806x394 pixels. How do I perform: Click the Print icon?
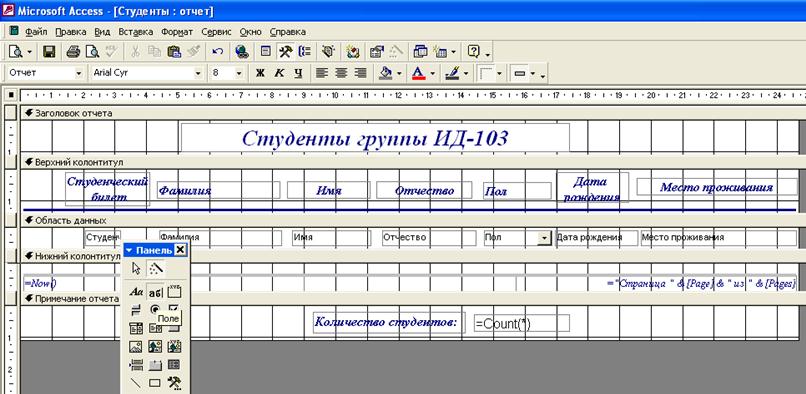[x=74, y=51]
